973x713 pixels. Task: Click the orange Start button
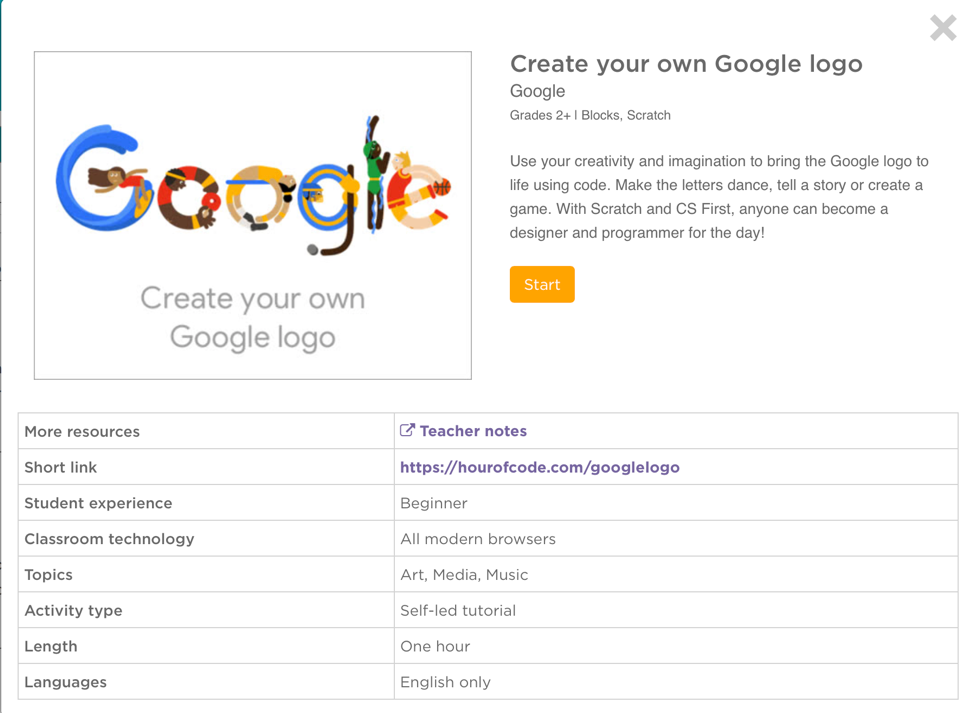542,284
